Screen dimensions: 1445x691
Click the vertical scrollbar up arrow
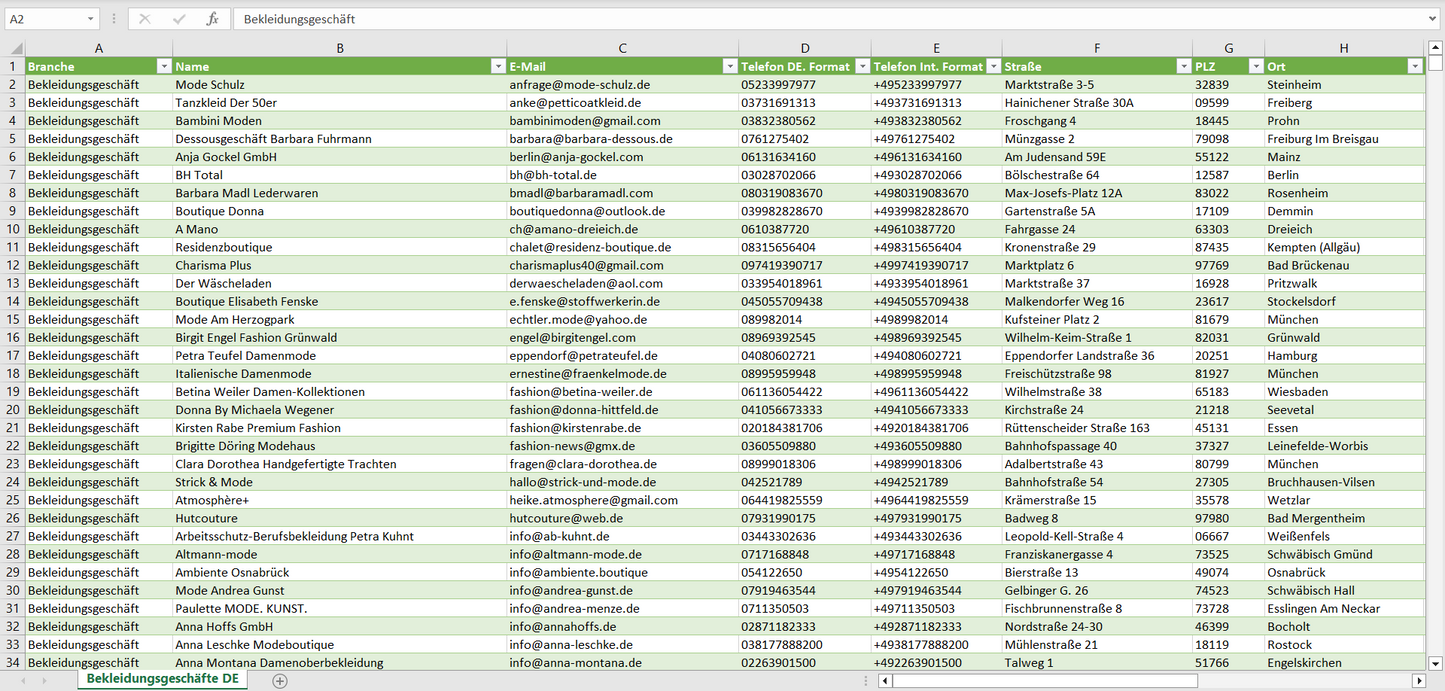pos(1436,48)
